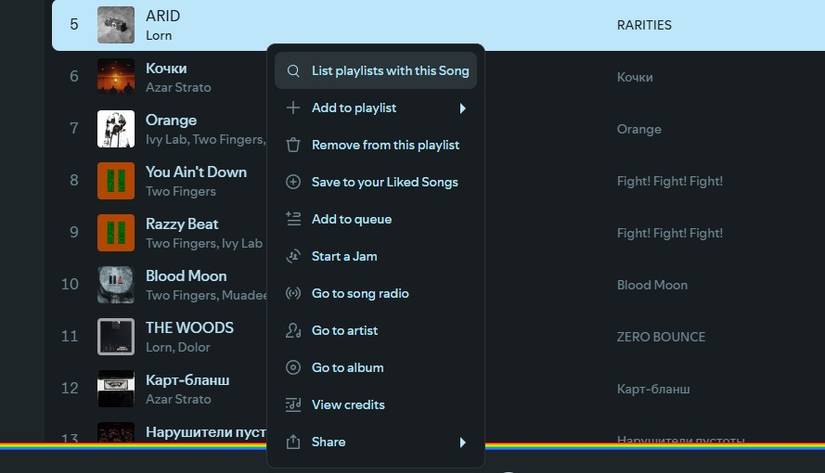Screen dimensions: 825x473
Task: Click the plus icon for Add to playlist
Action: (x=293, y=108)
